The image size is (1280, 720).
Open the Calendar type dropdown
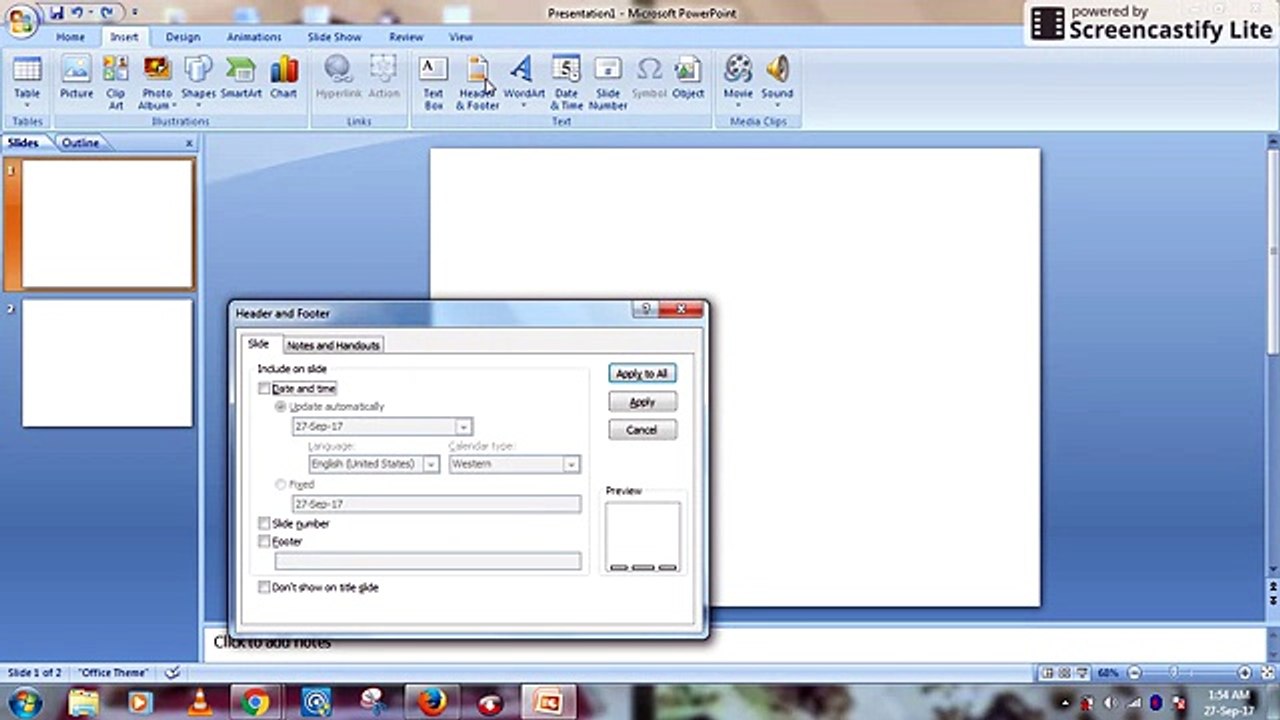(x=571, y=464)
